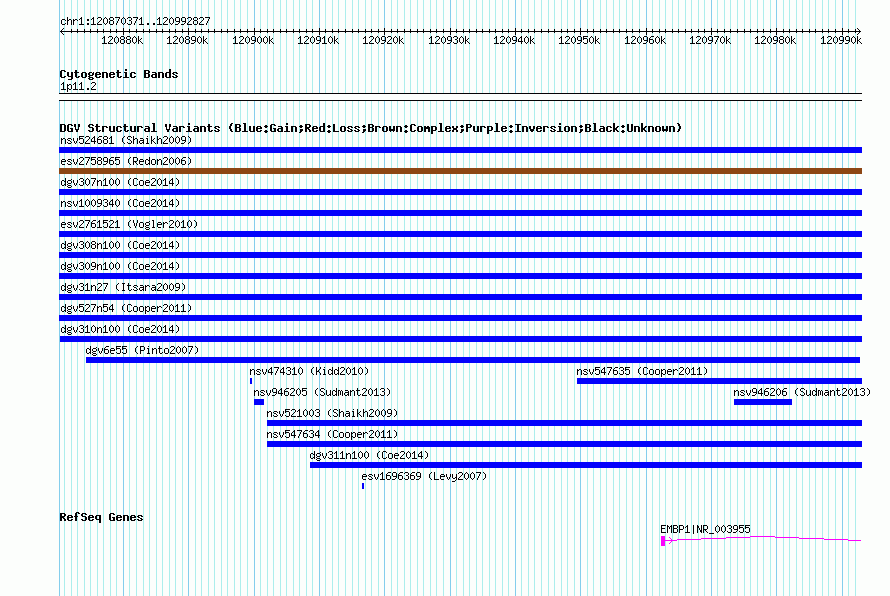Screen dimensions: 890x596
Task: Click the 1p11.2 cytoband label
Action: point(78,86)
